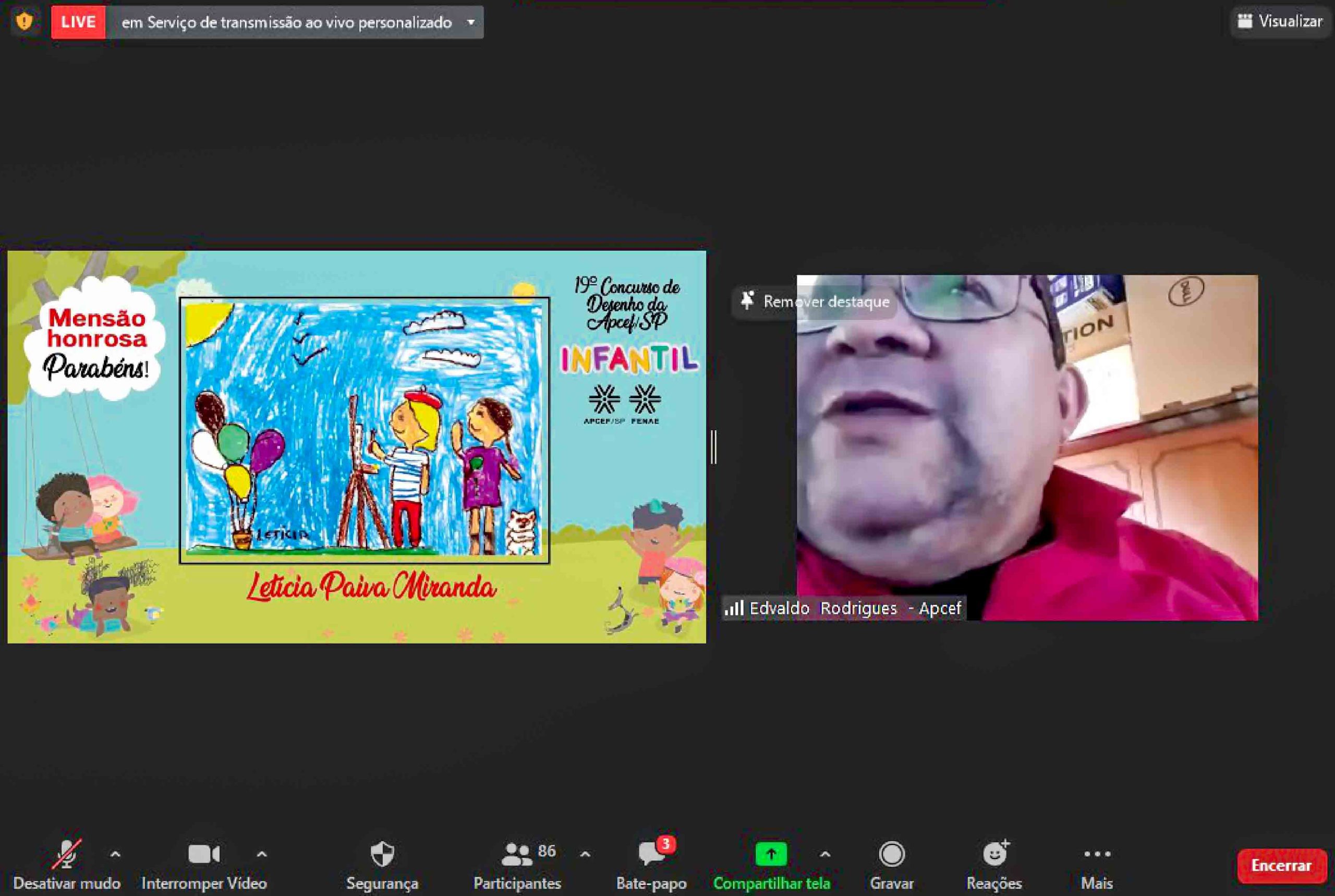Expand chevron beside Participantes
This screenshot has width=1335, height=896.
(585, 854)
